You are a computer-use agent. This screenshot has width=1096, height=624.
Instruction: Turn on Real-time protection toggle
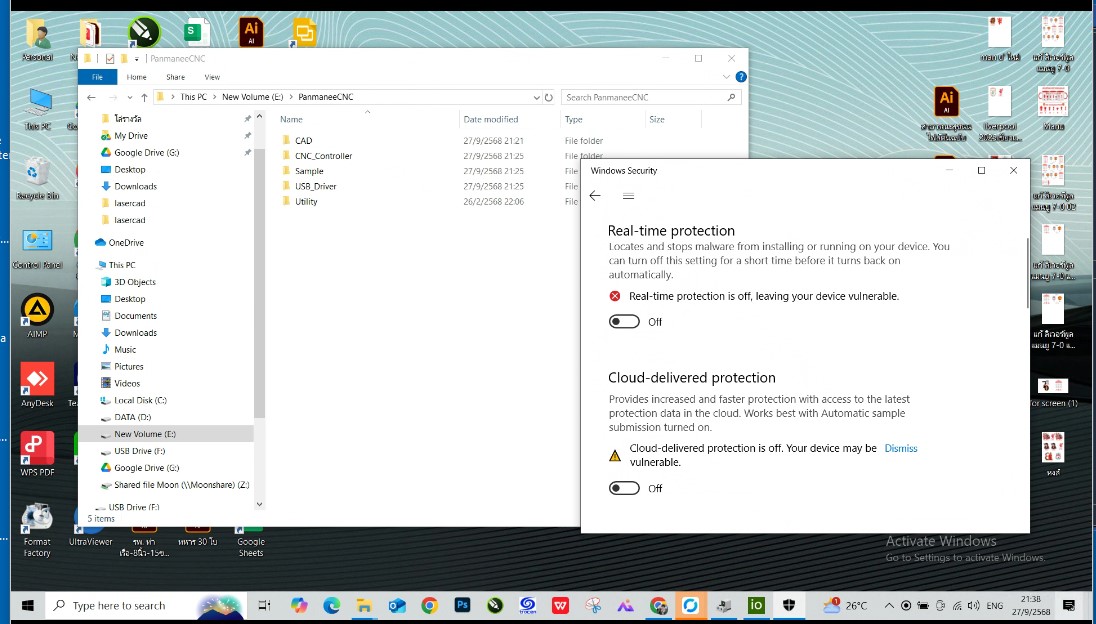(624, 322)
